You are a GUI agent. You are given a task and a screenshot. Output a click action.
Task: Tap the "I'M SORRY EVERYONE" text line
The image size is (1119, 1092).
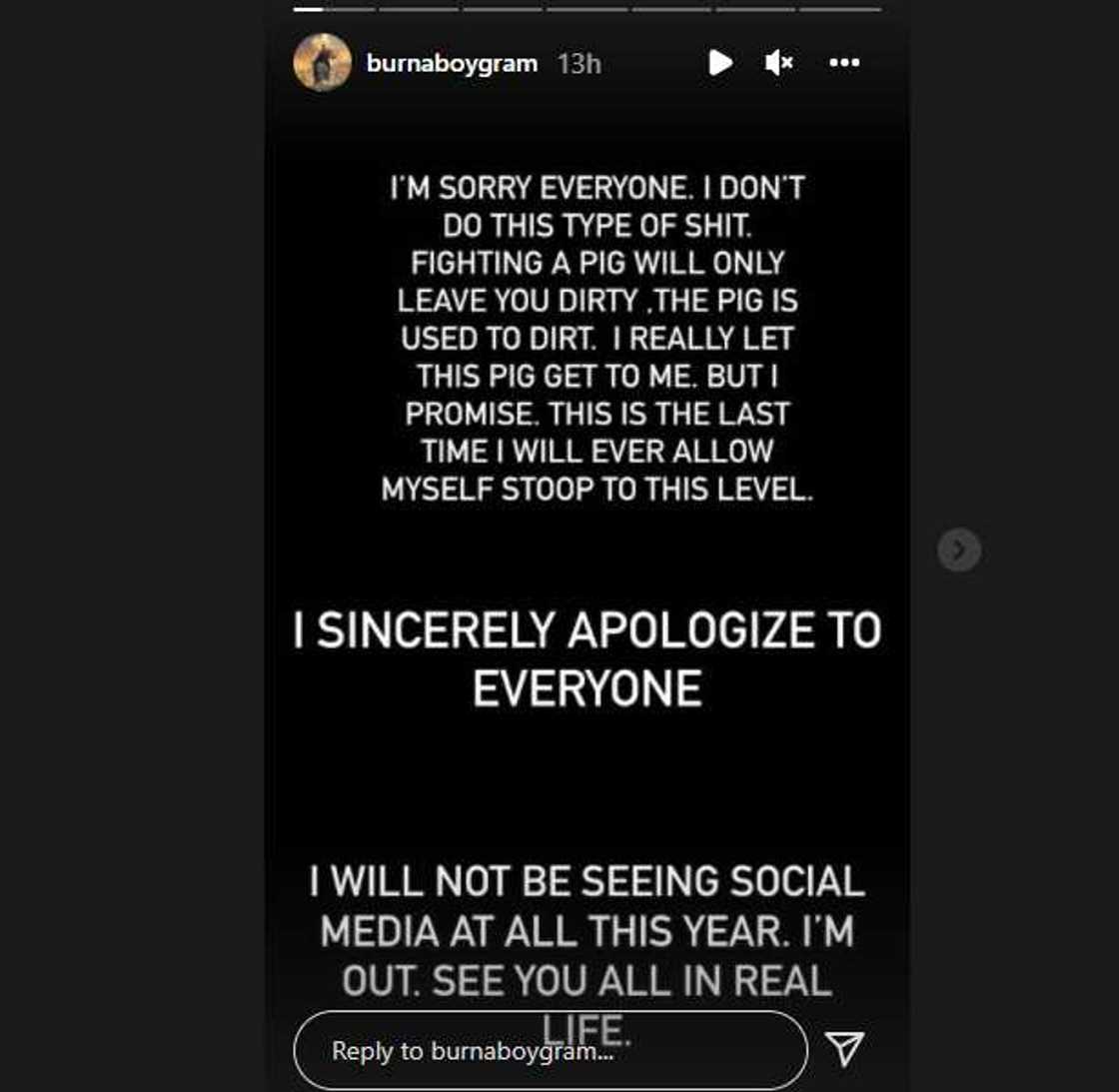point(596,188)
